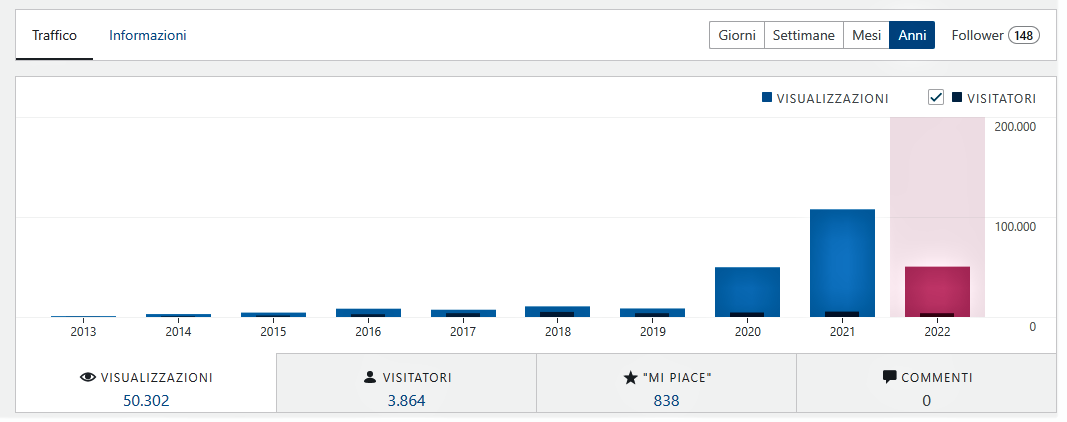
Task: Click the person icon beside Visitatori
Action: pos(370,378)
